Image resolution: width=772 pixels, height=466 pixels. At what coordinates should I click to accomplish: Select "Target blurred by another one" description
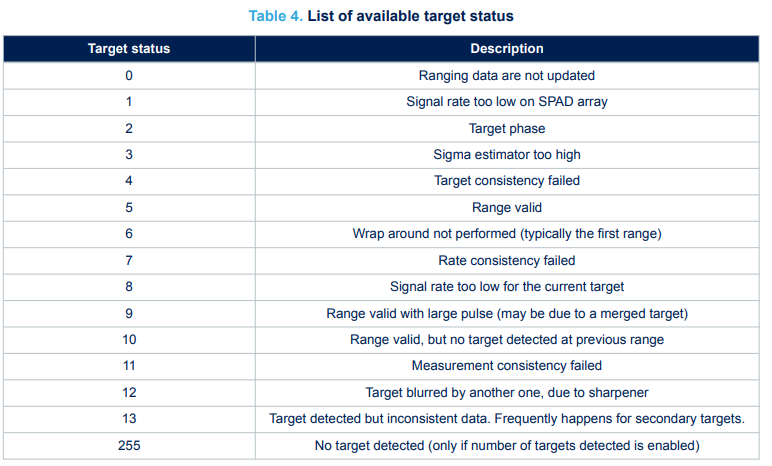(507, 392)
